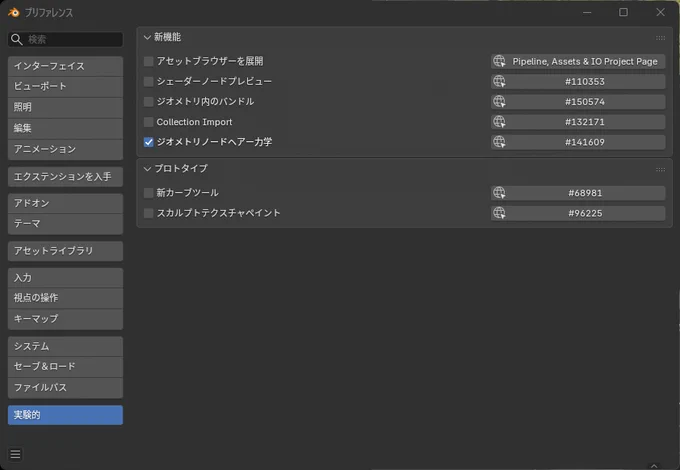The width and height of the screenshot is (680, 470).
Task: Open ファイルパス settings
Action: coord(65,388)
